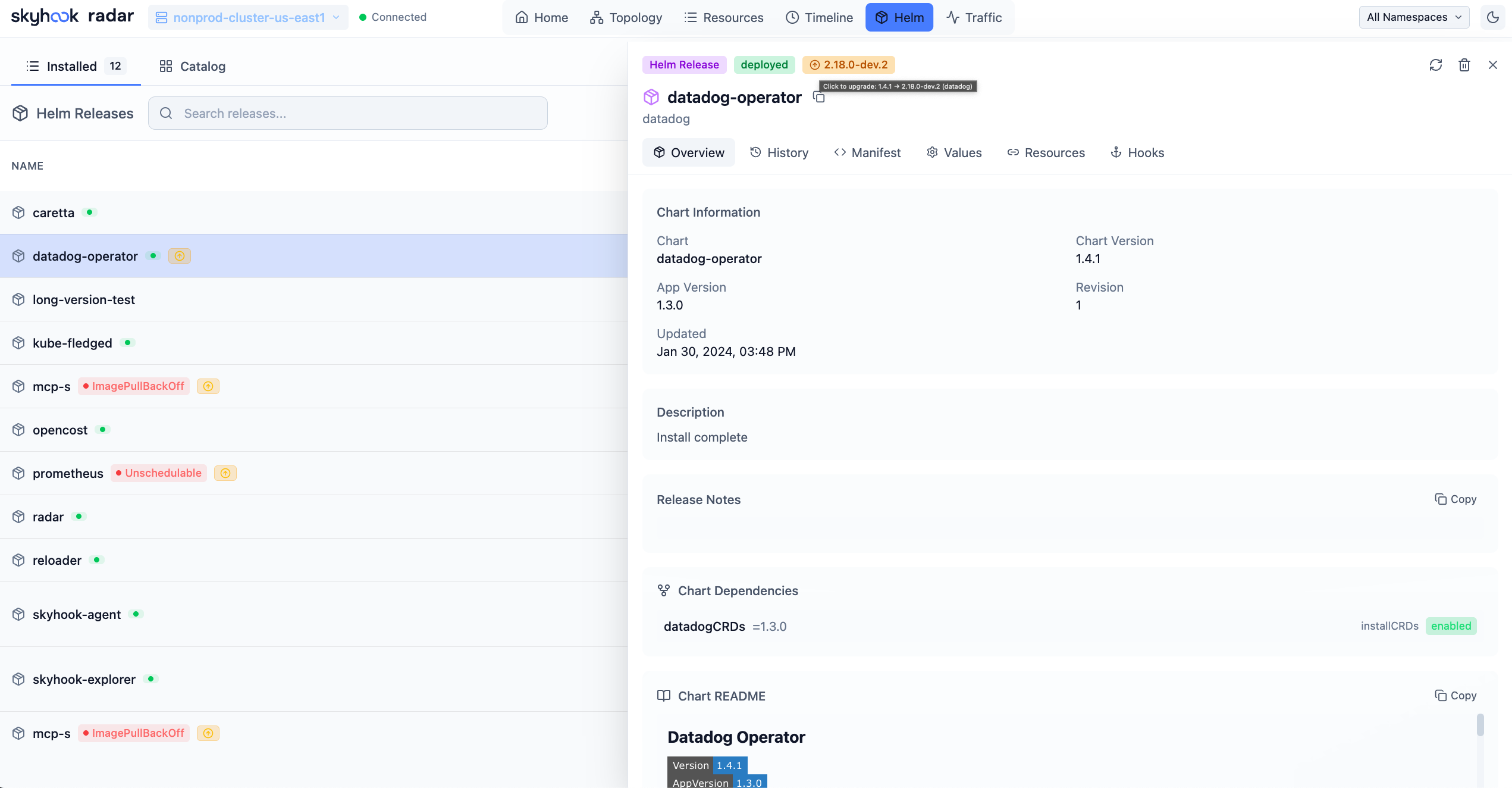Expand the All Namespaces selector

pos(1413,17)
